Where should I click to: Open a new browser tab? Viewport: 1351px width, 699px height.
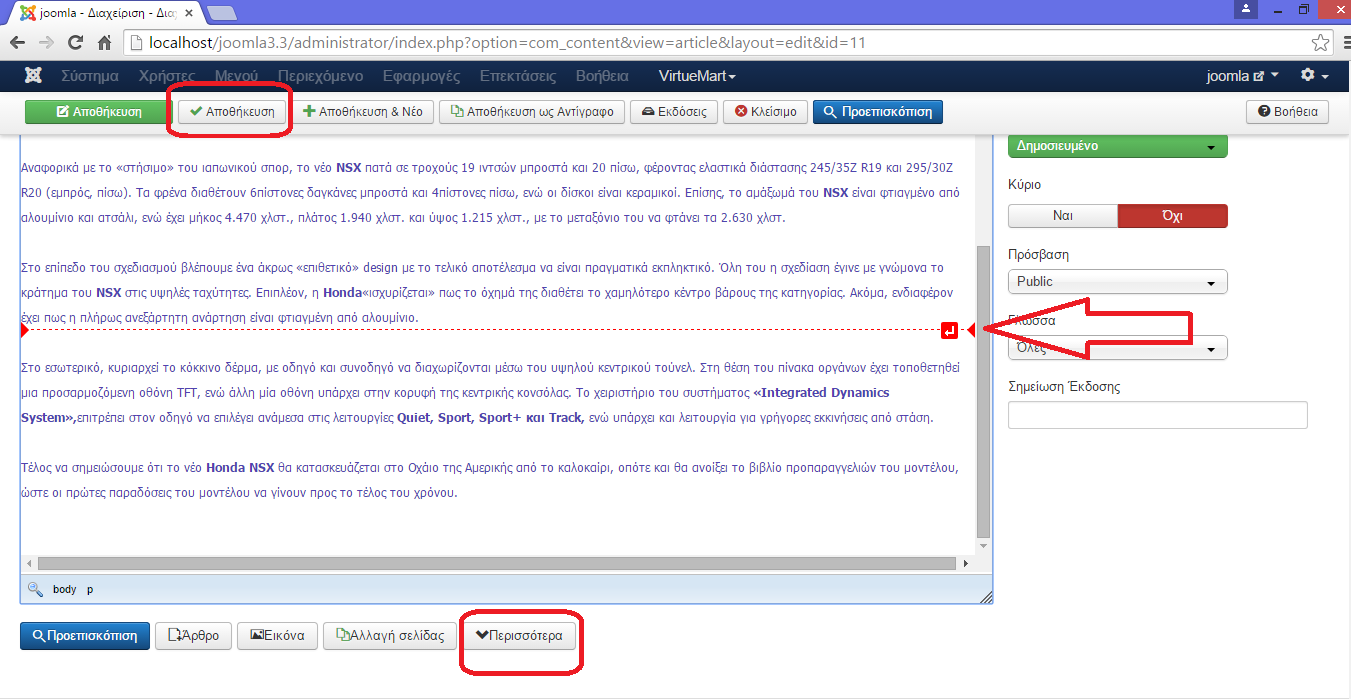[222, 14]
